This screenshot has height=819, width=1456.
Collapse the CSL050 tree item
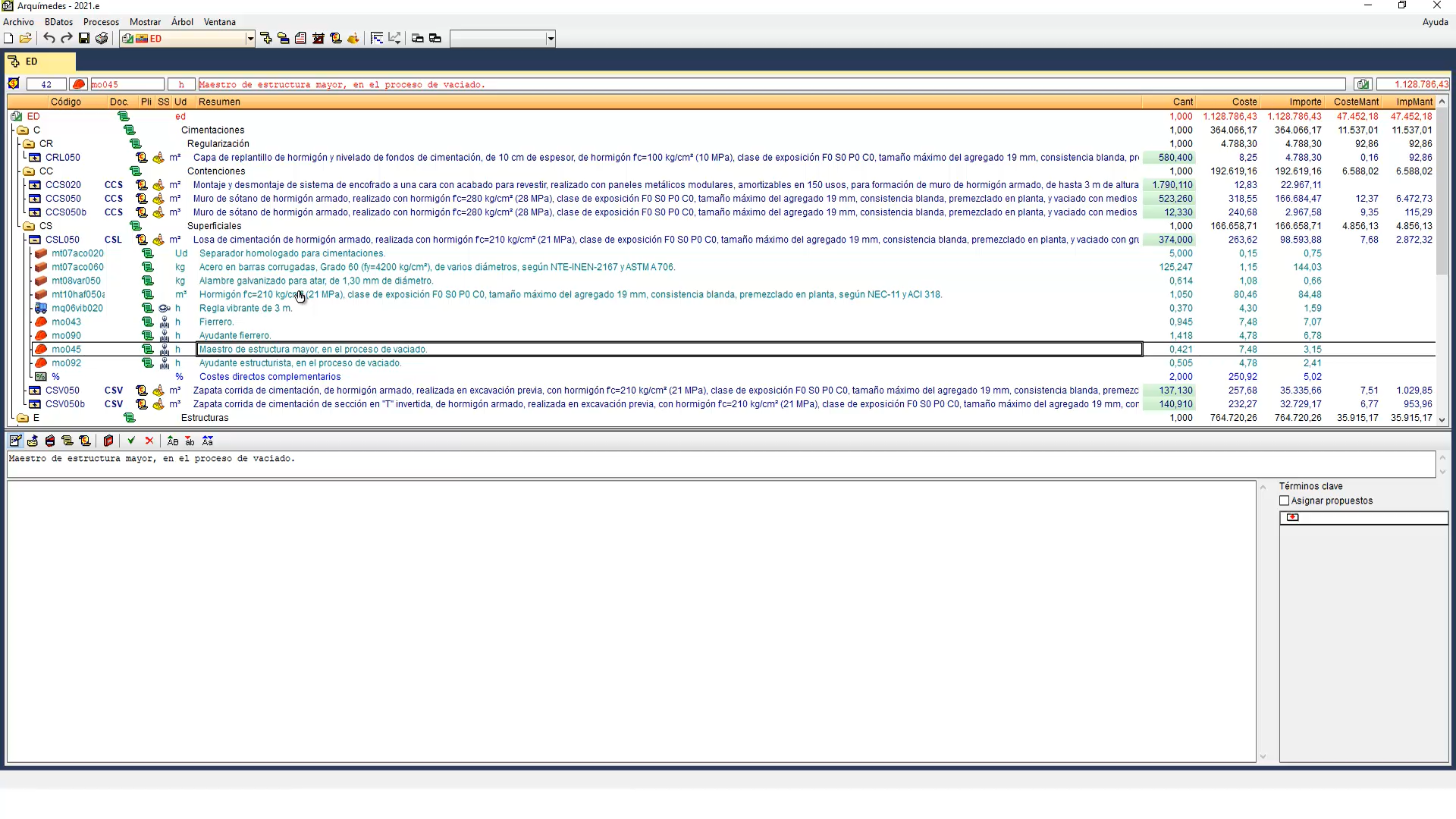click(x=35, y=240)
